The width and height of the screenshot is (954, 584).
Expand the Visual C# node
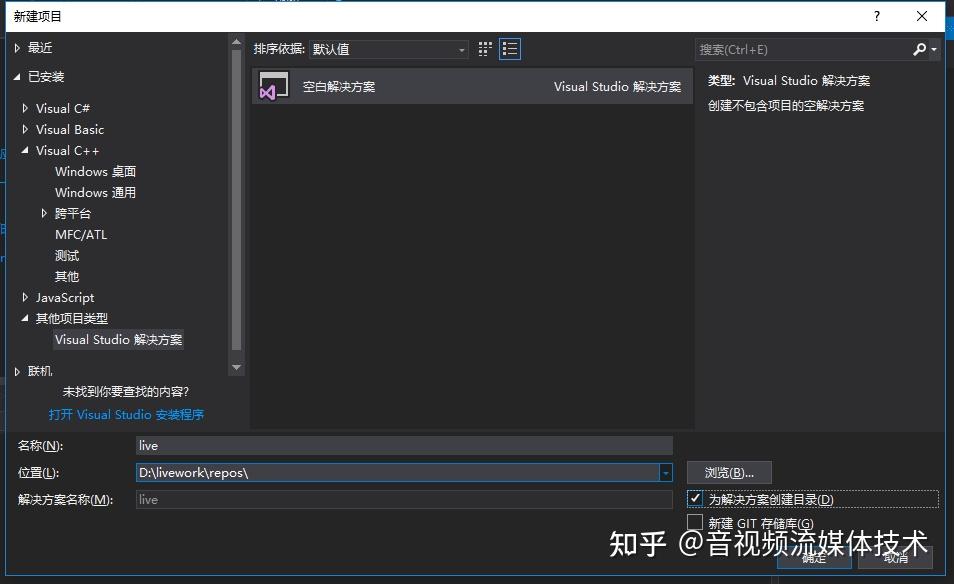(x=25, y=108)
